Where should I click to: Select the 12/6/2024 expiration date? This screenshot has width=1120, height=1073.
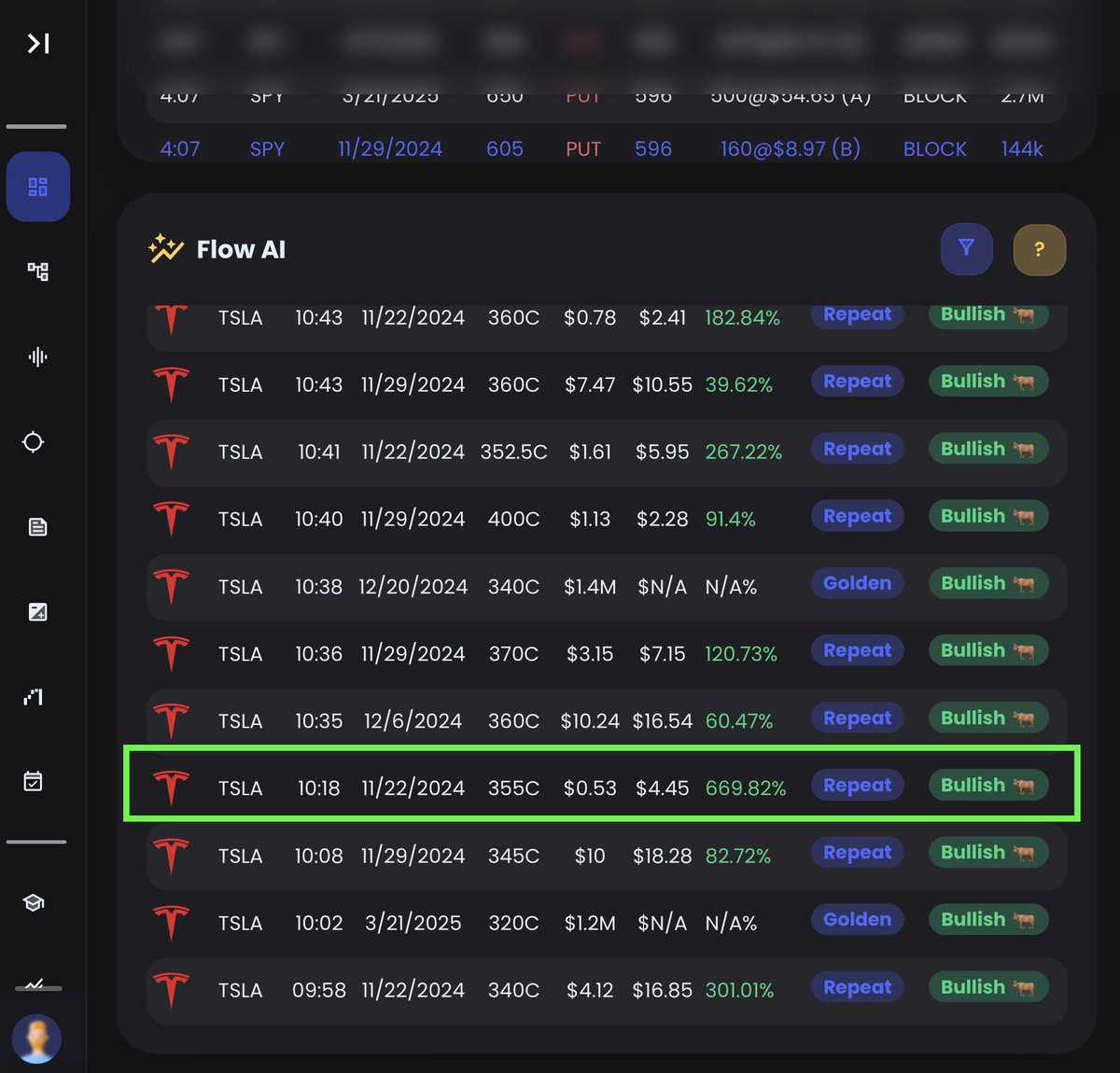[413, 721]
